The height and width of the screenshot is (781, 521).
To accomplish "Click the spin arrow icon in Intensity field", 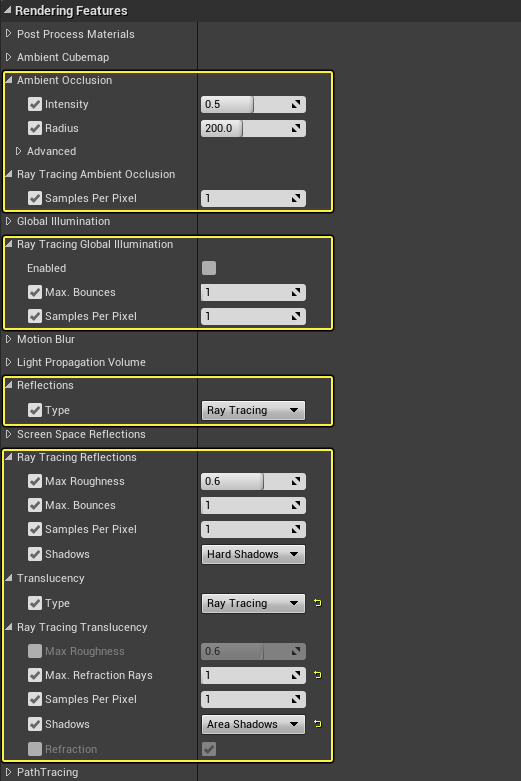I will (x=296, y=104).
